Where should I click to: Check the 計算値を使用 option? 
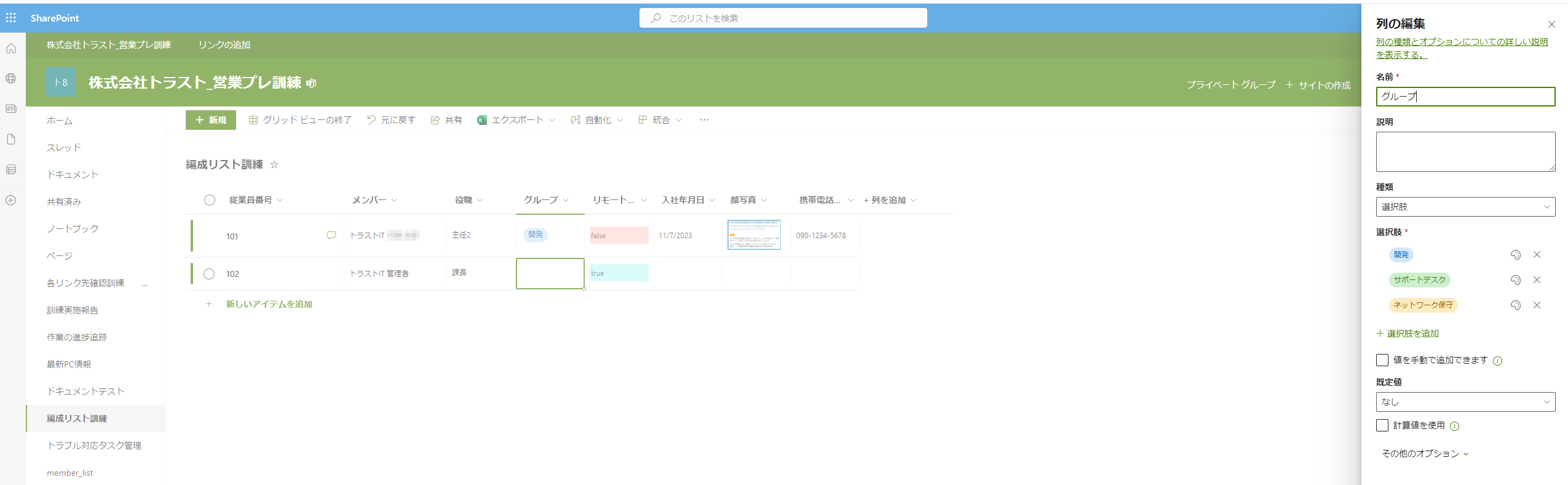click(x=1382, y=425)
